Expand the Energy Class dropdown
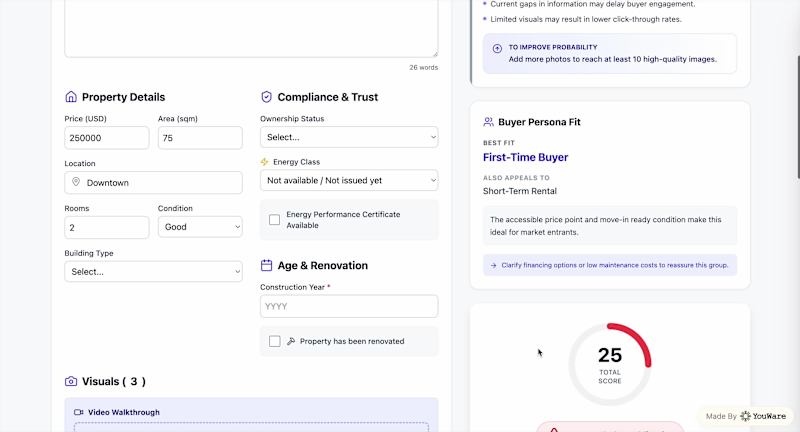The height and width of the screenshot is (432, 800). (349, 181)
